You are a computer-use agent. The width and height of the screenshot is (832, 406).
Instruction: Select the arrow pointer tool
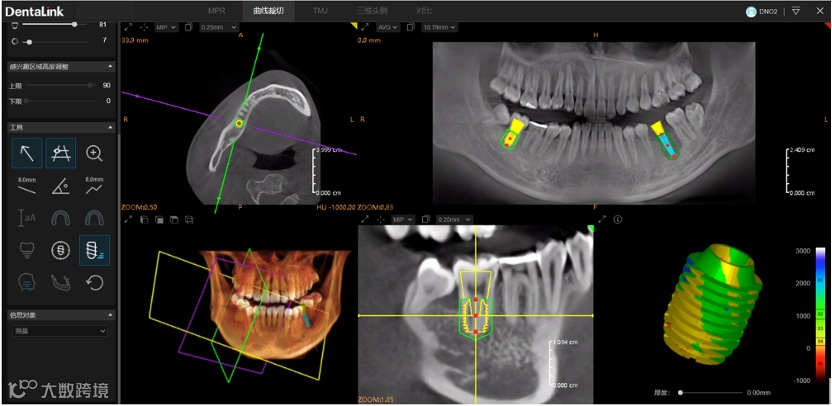coord(27,153)
